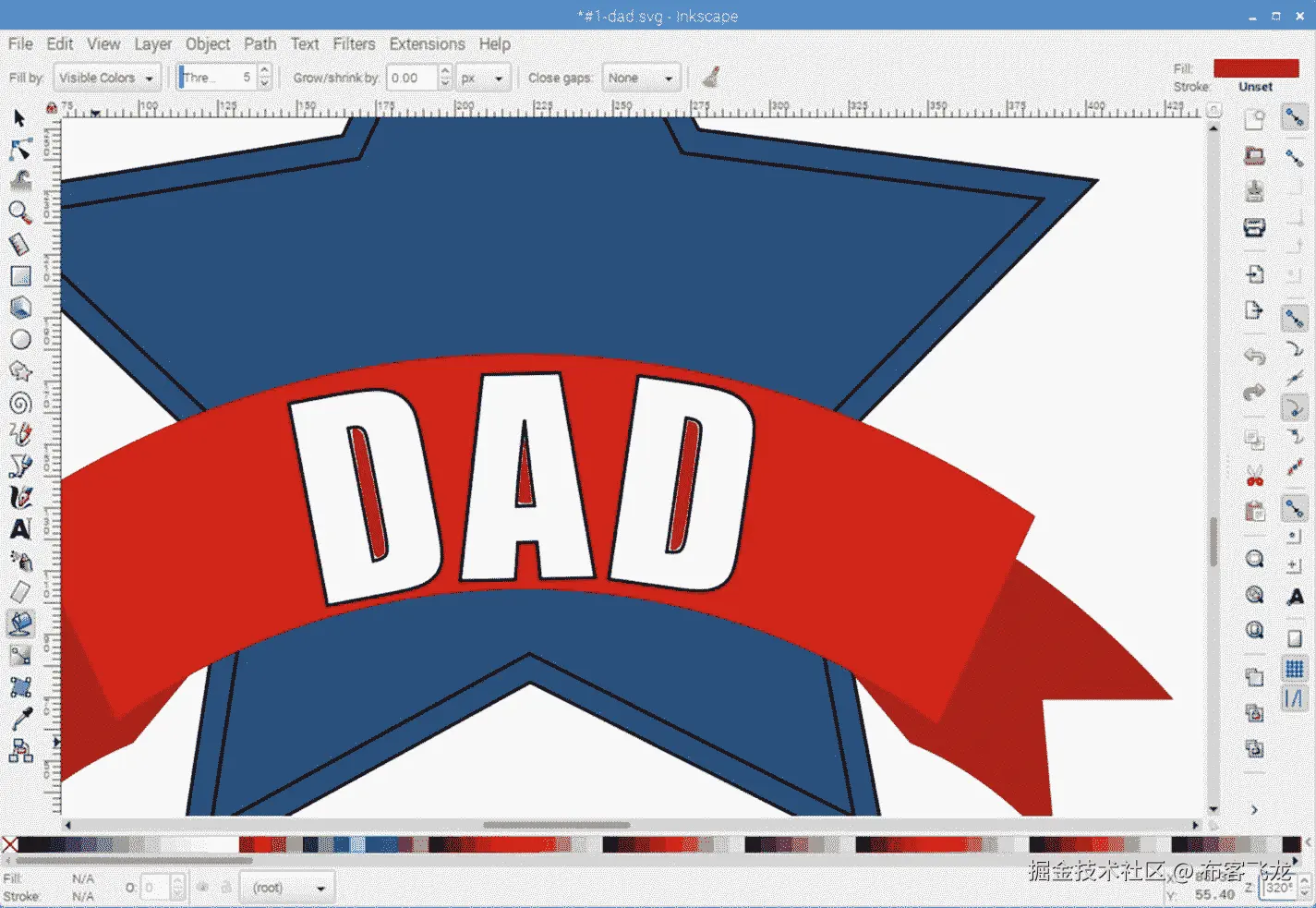The height and width of the screenshot is (908, 1316).
Task: Open the Fill by Visible Colors dropdown
Action: (x=107, y=78)
